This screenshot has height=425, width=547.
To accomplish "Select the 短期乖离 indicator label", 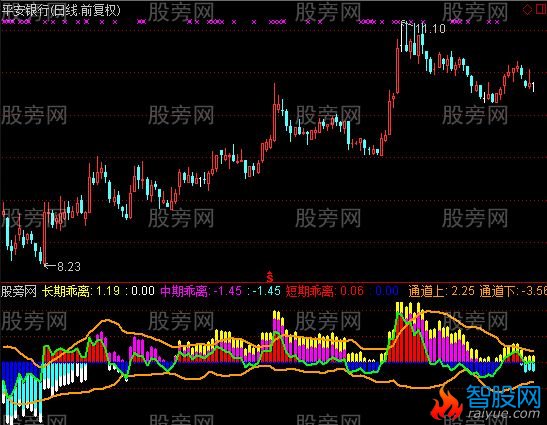I will (310, 291).
